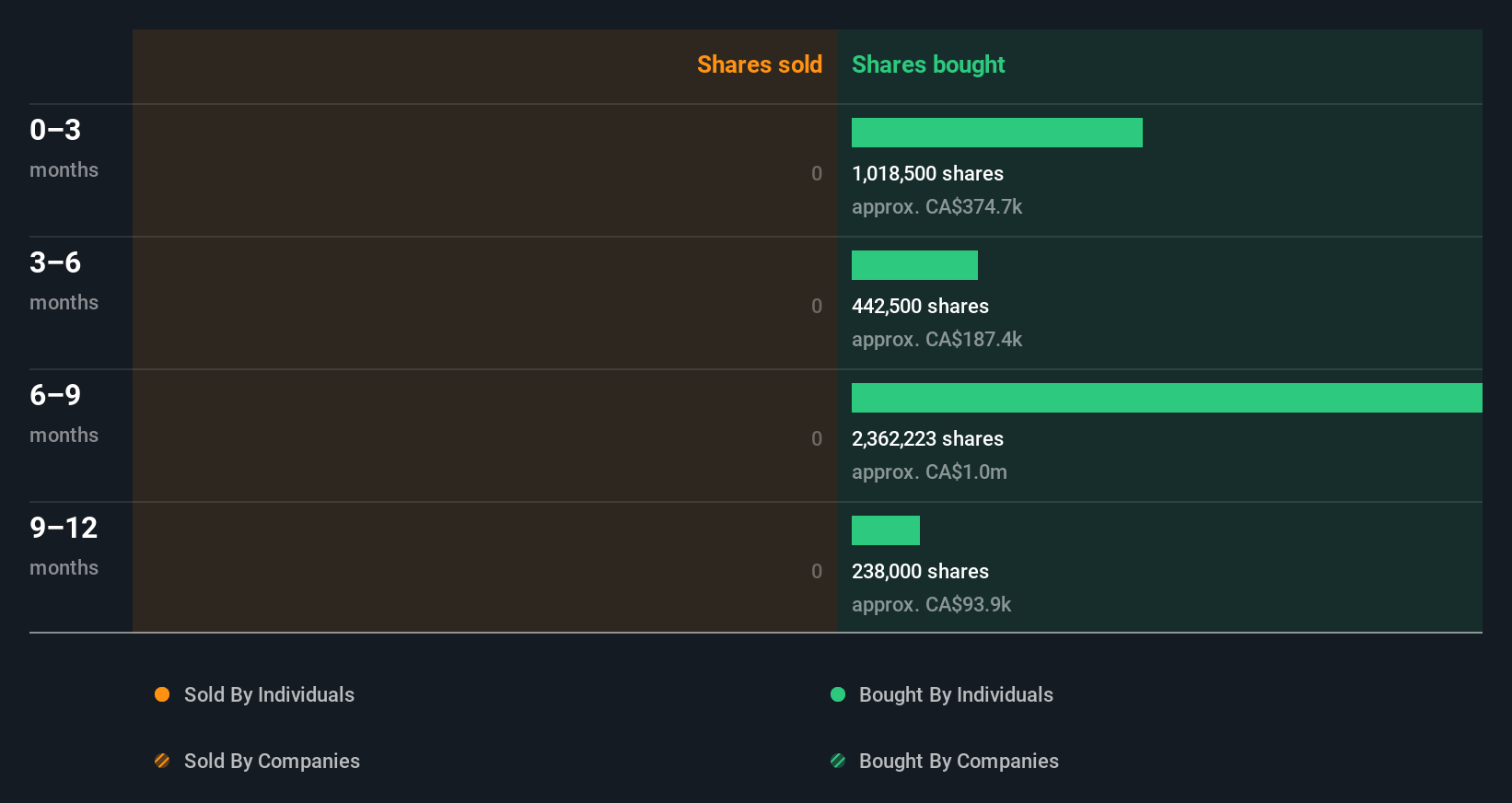Image resolution: width=1512 pixels, height=803 pixels.
Task: Select the Bought By Companies legend label
Action: tap(959, 761)
